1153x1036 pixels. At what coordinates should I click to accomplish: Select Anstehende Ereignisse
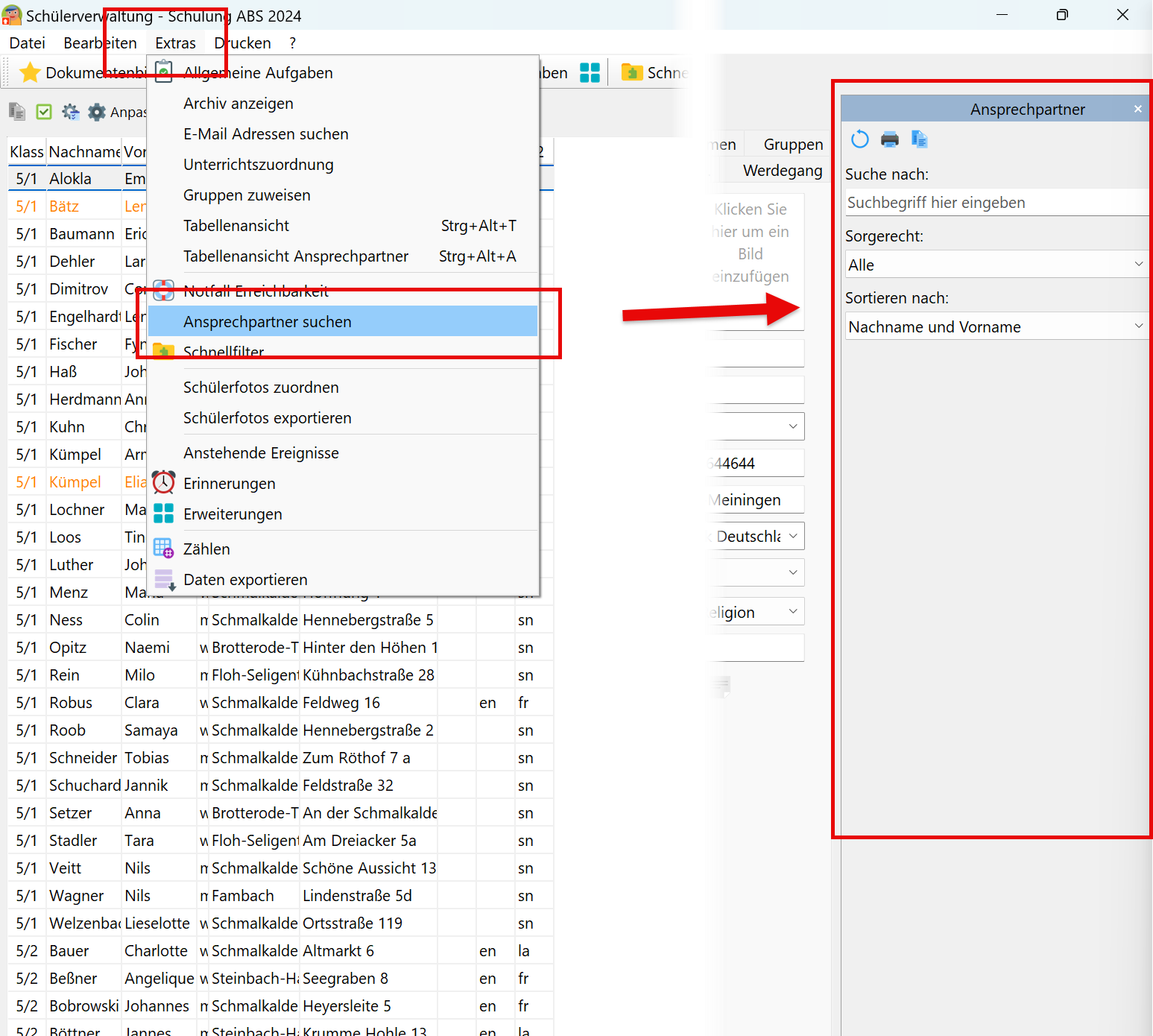pyautogui.click(x=343, y=452)
